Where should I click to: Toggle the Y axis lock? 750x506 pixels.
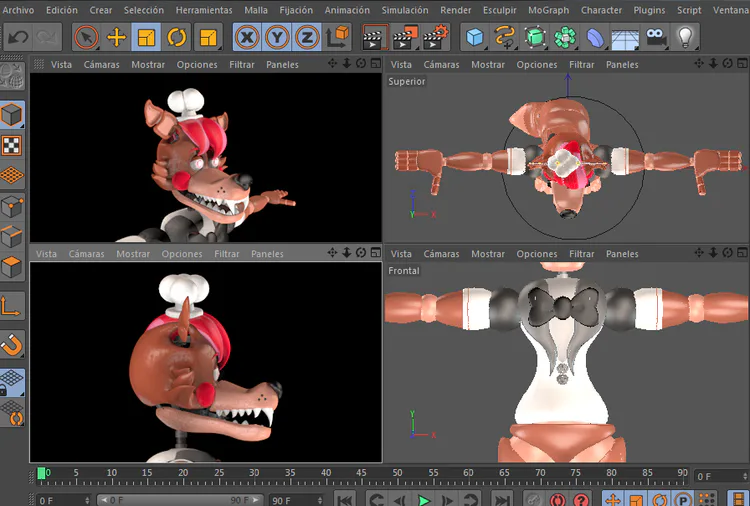[x=277, y=37]
